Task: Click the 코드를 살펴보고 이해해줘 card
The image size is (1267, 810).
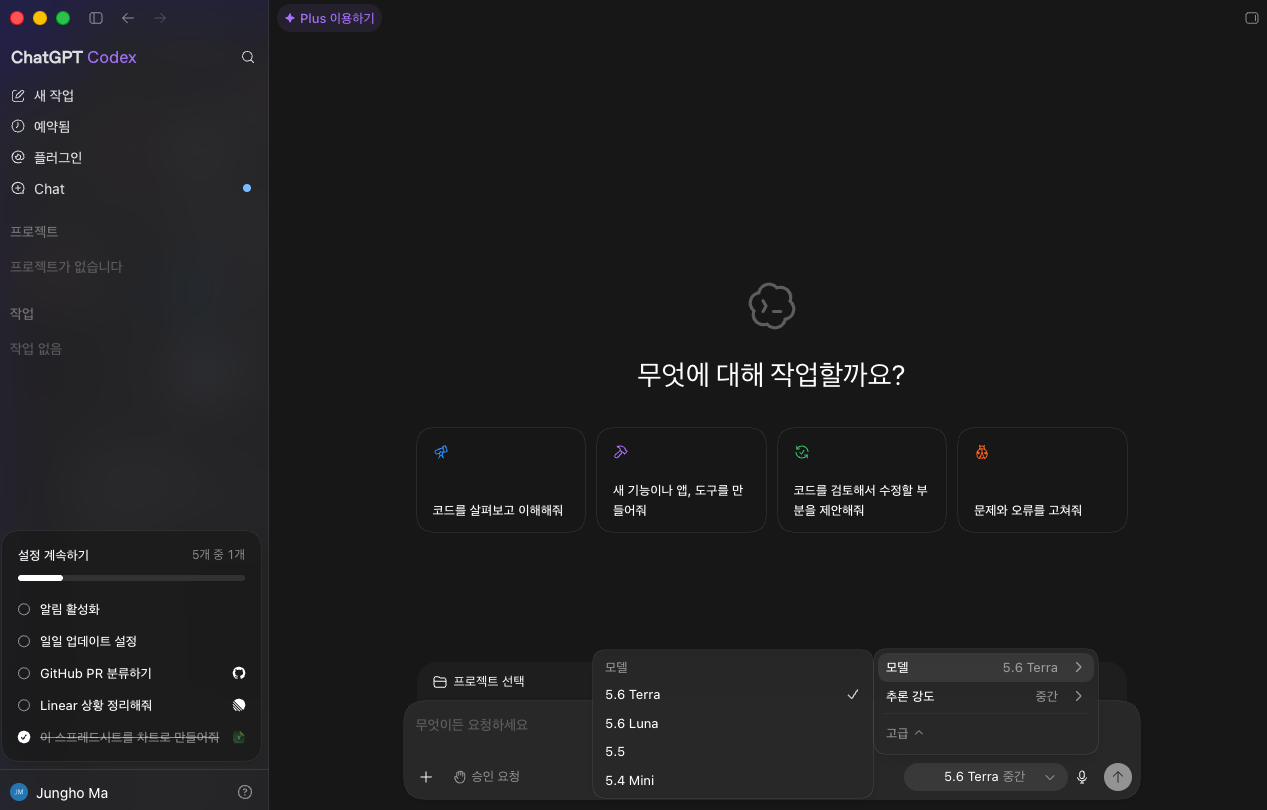Action: (x=501, y=480)
